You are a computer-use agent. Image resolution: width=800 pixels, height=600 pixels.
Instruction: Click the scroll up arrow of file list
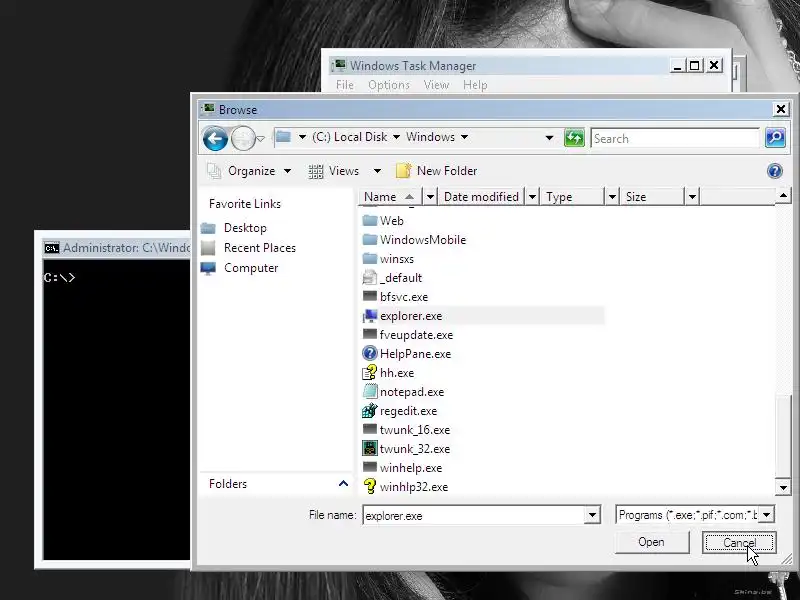pyautogui.click(x=783, y=195)
